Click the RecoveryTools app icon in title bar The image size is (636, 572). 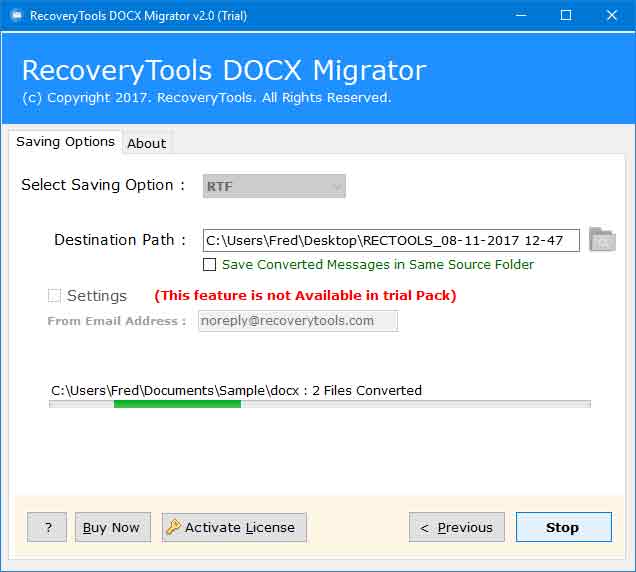(17, 15)
